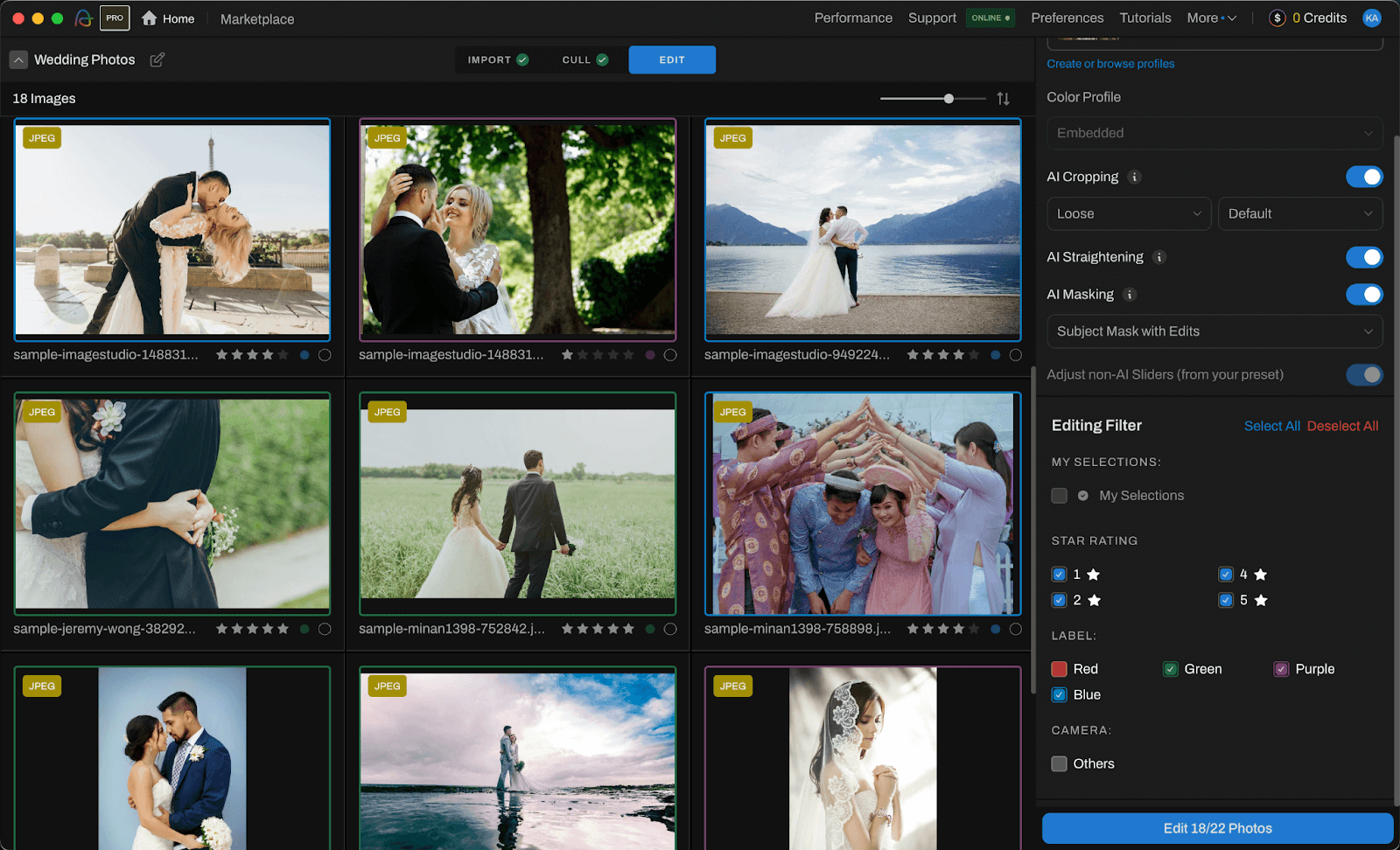The width and height of the screenshot is (1400, 850).
Task: Open the KA profile avatar
Action: pyautogui.click(x=1371, y=17)
